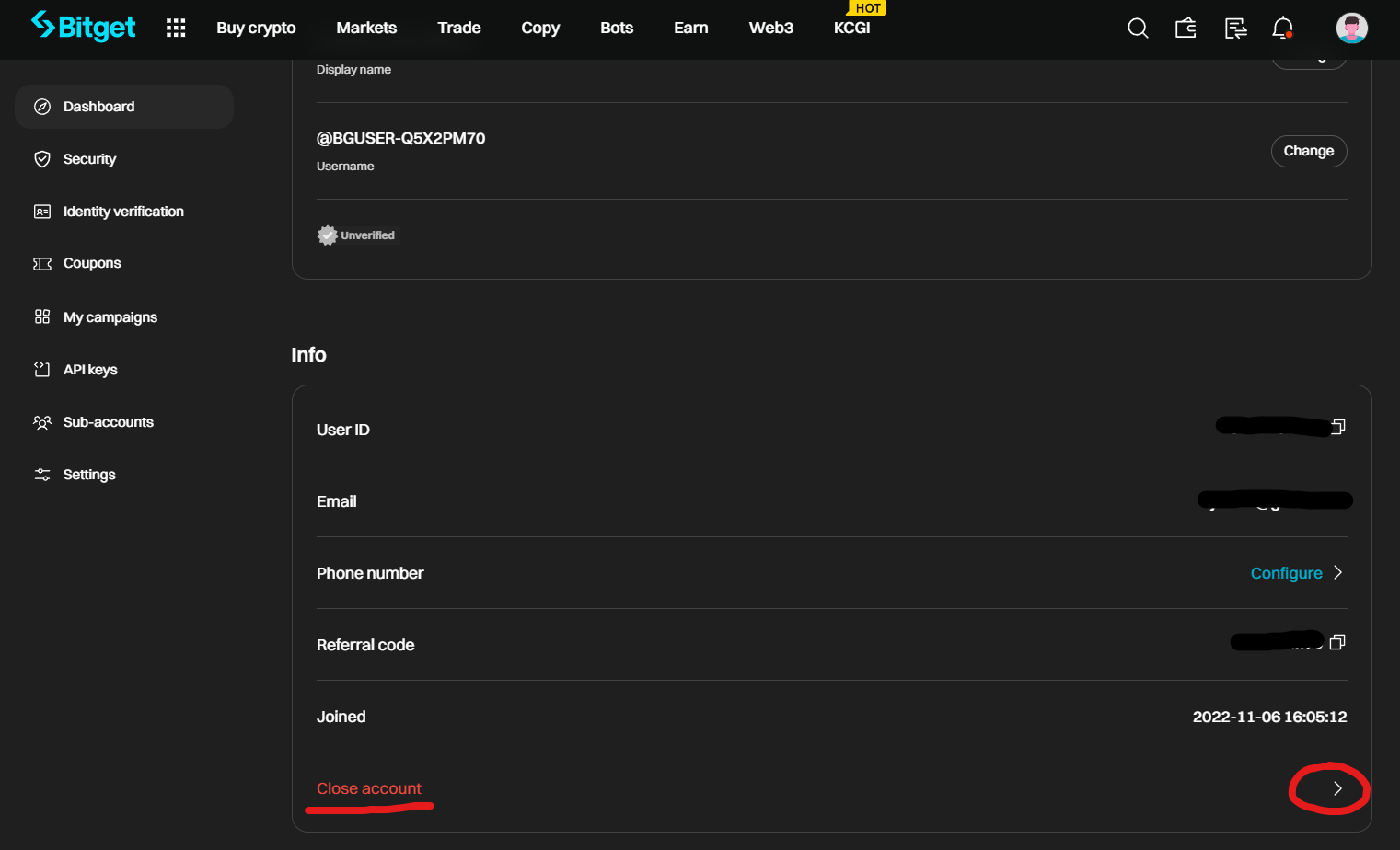Copy the referral code with copy icon
The width and height of the screenshot is (1400, 850).
point(1337,642)
